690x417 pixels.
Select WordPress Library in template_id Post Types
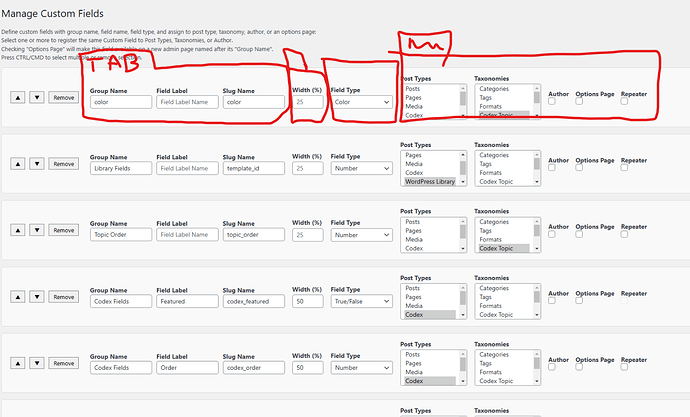tap(430, 181)
